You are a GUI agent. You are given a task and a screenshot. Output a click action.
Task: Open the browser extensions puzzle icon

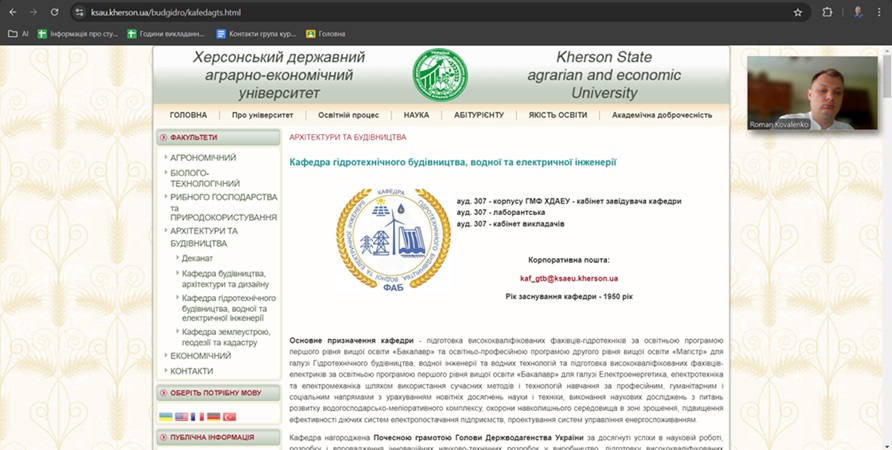click(x=827, y=12)
